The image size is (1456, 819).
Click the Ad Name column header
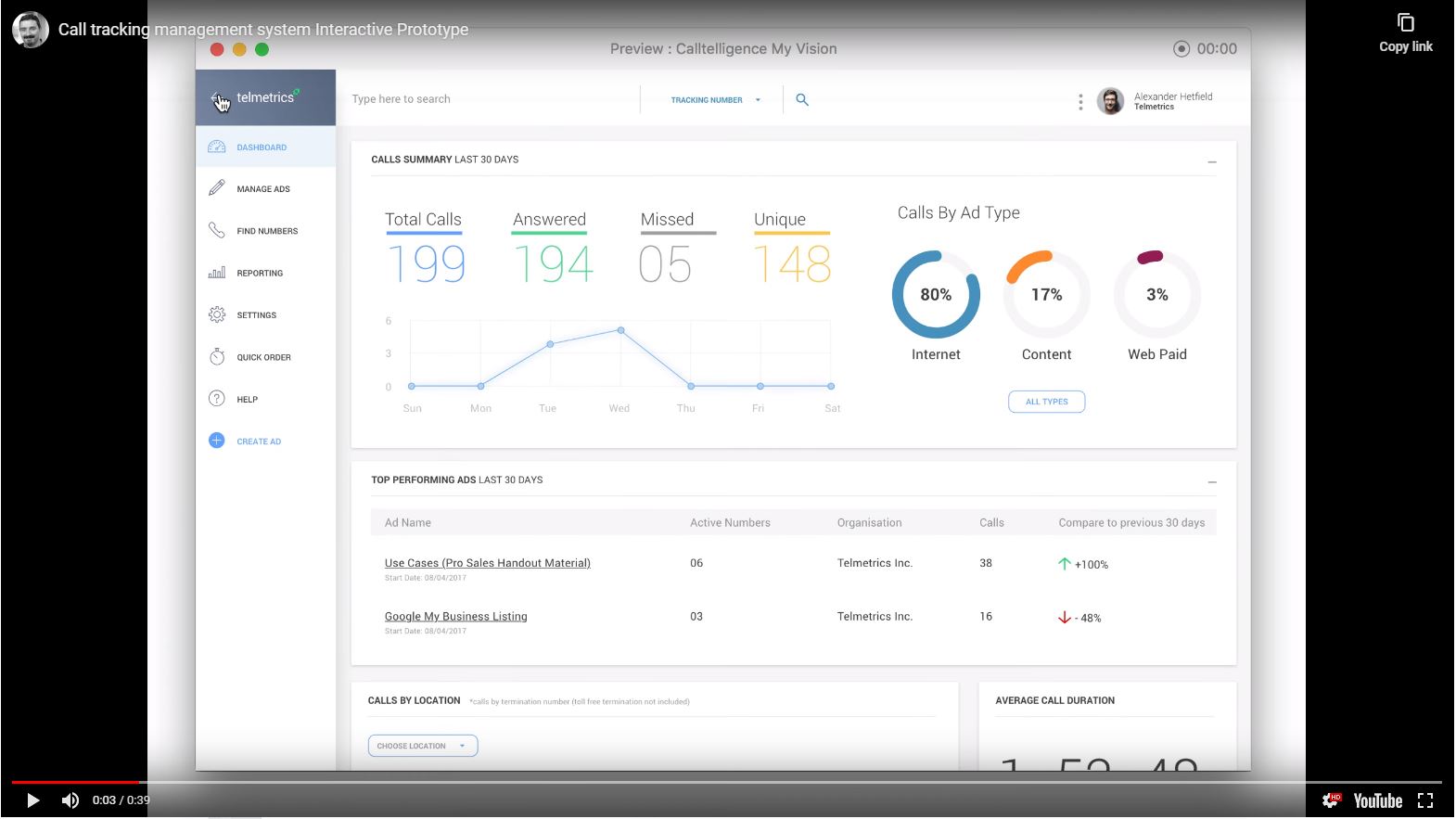click(x=408, y=522)
